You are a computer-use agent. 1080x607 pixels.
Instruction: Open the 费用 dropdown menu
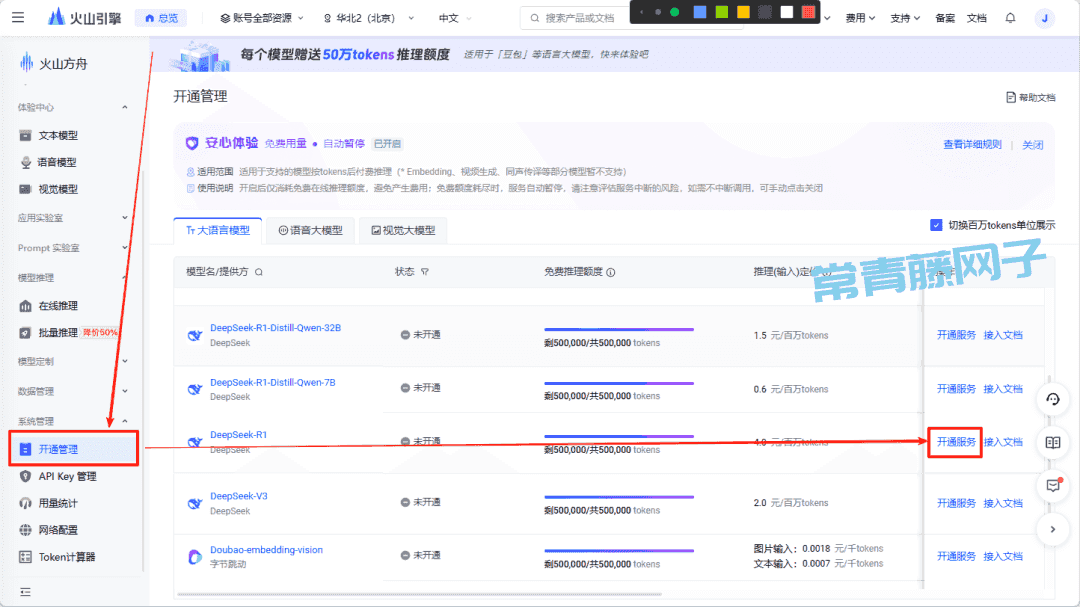pos(860,18)
